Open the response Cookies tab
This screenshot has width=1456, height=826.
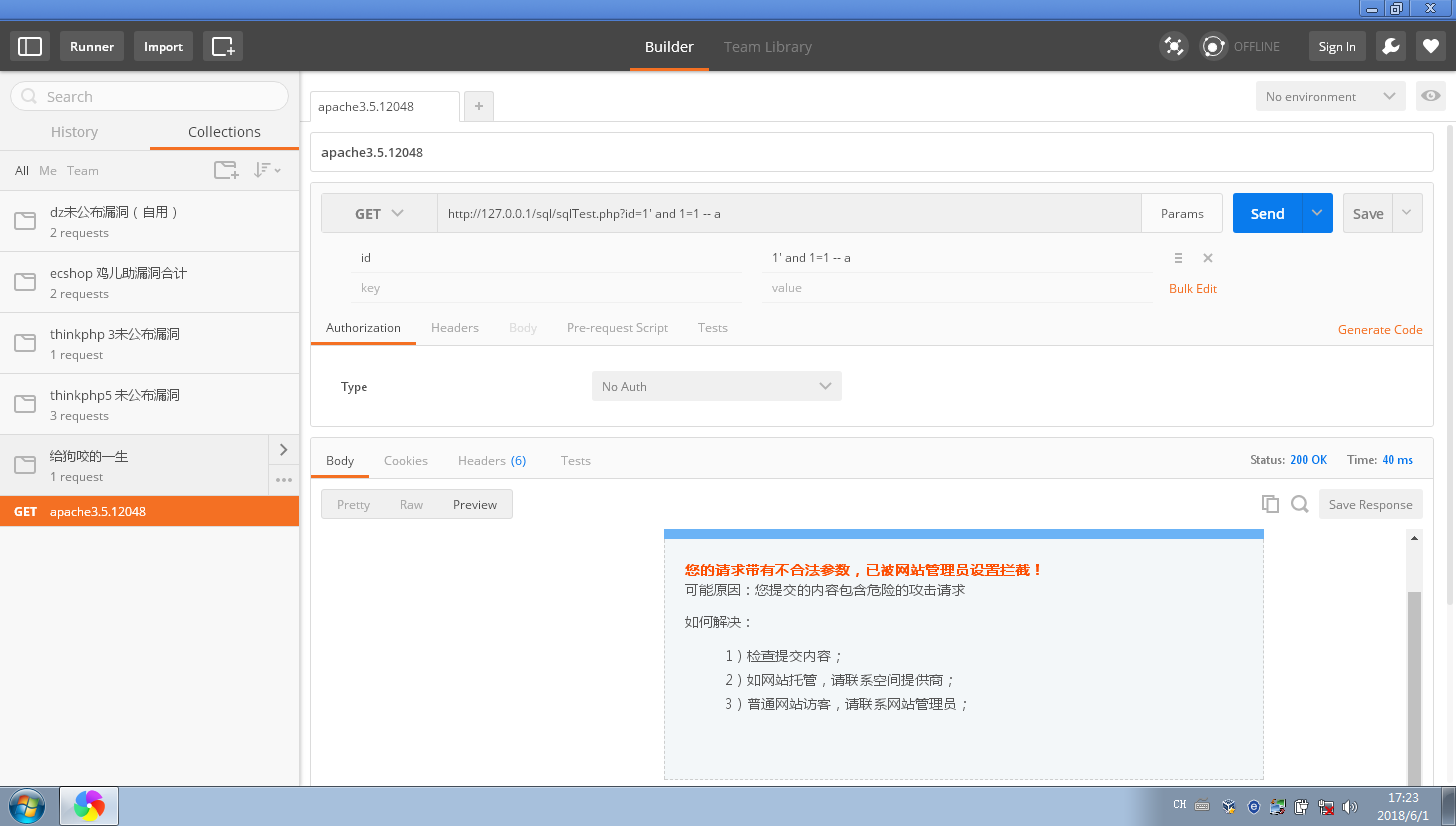click(406, 460)
